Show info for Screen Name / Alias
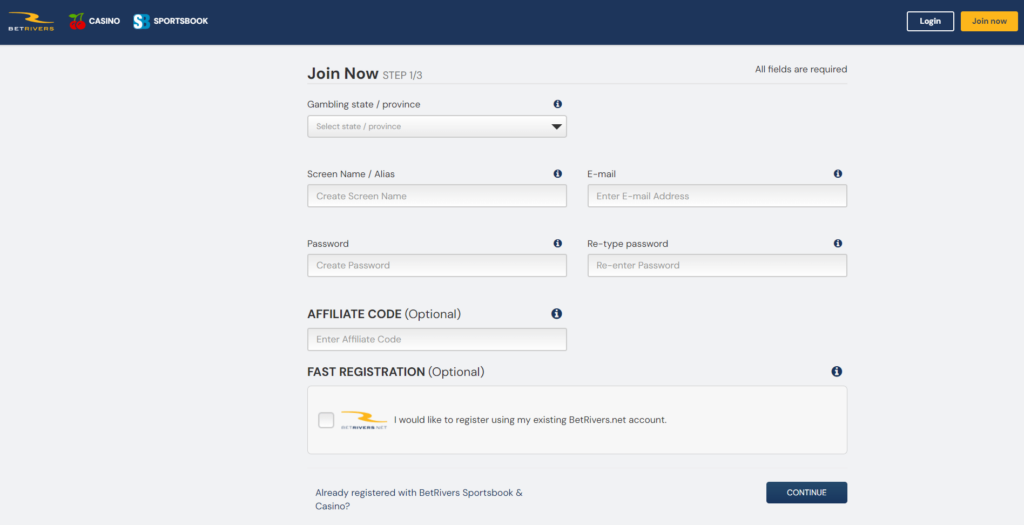Viewport: 1024px width, 525px height. (x=557, y=174)
